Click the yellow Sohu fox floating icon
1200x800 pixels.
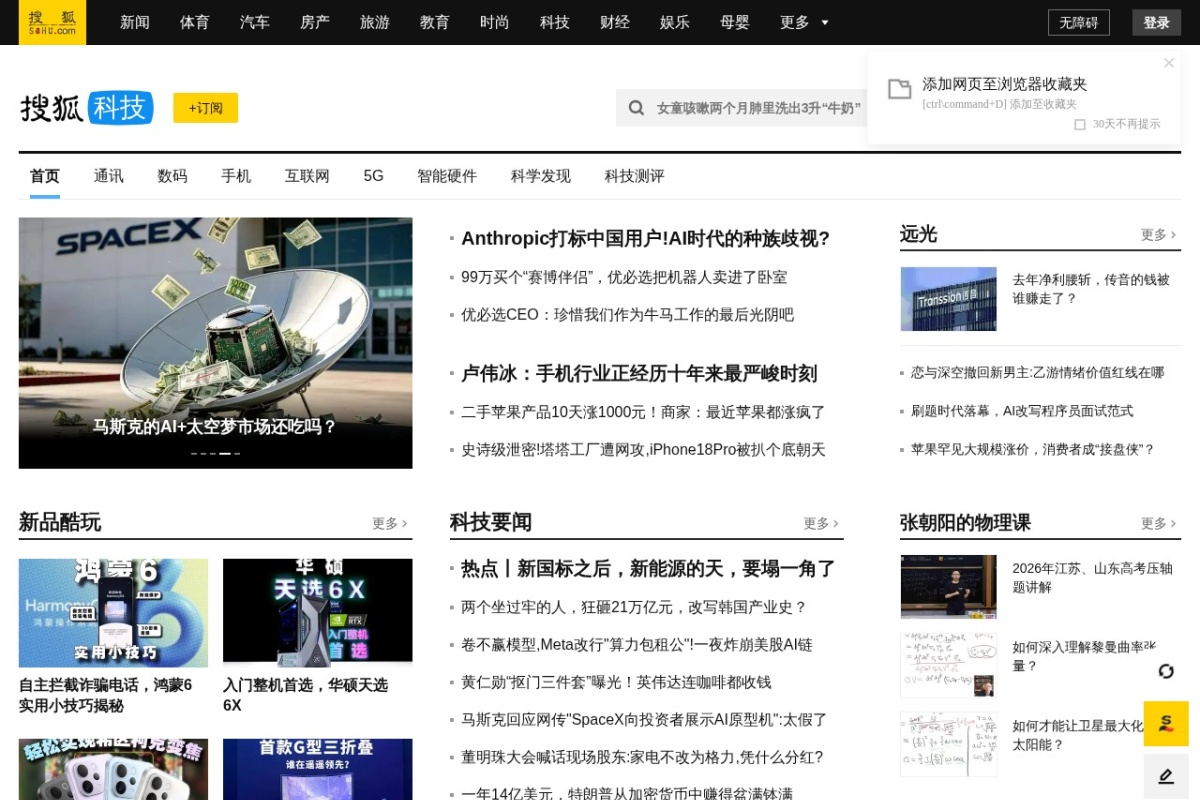[1166, 723]
